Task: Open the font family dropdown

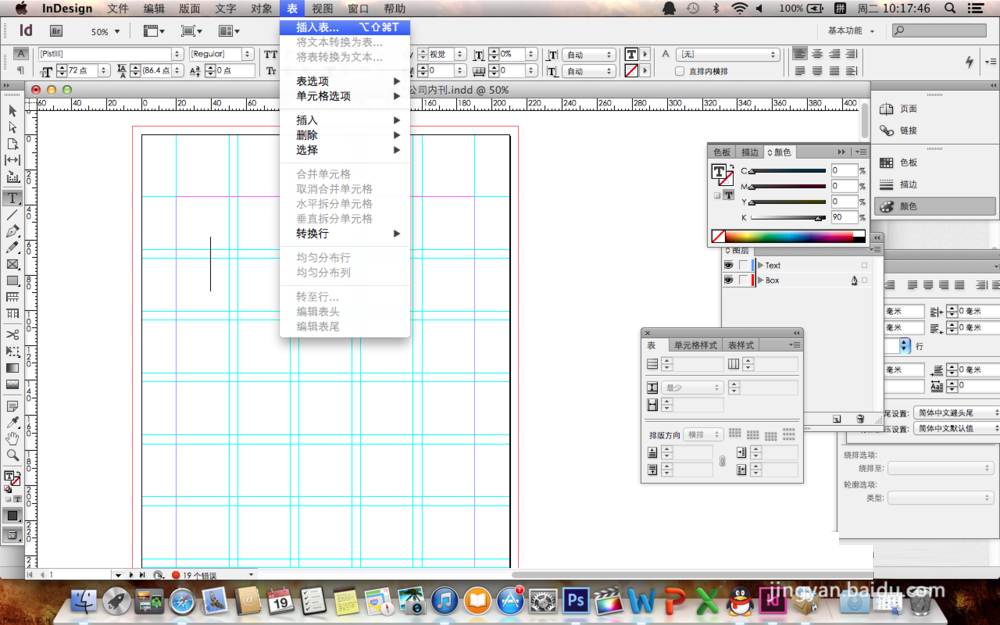Action: click(177, 54)
